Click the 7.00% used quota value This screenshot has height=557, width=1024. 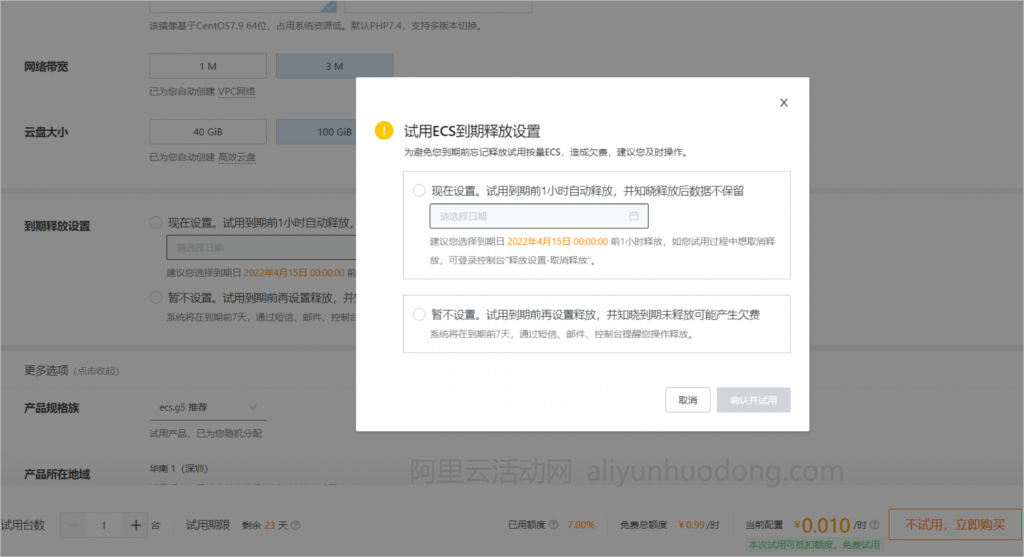(581, 525)
